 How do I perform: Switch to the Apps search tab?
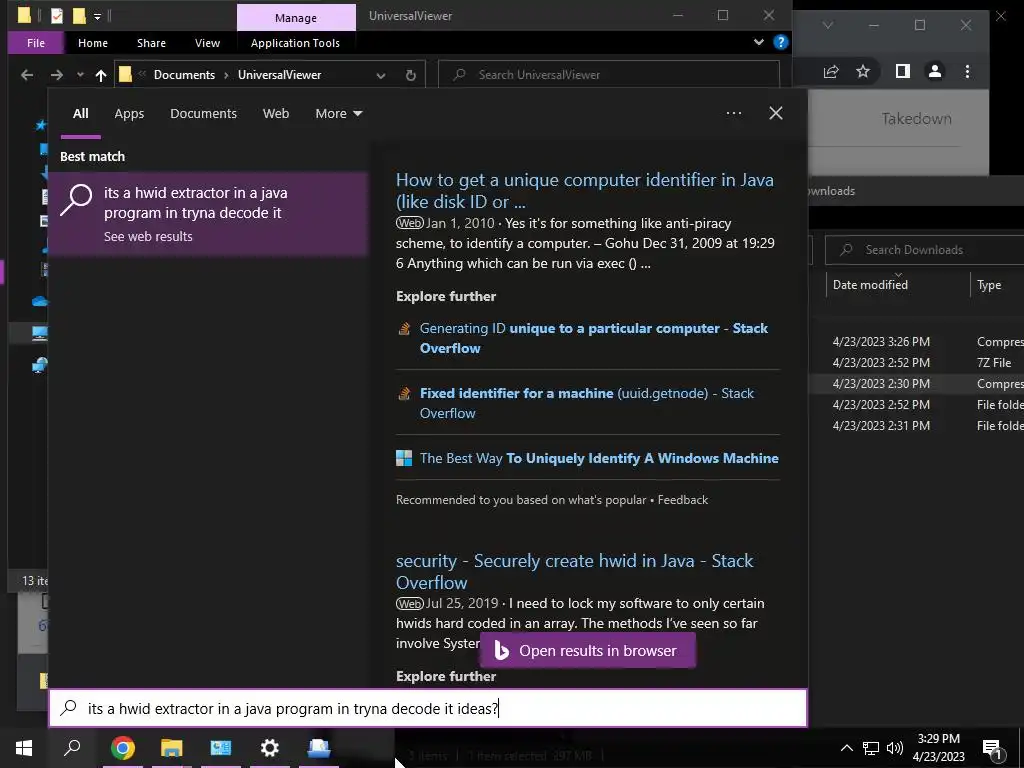pyautogui.click(x=129, y=114)
